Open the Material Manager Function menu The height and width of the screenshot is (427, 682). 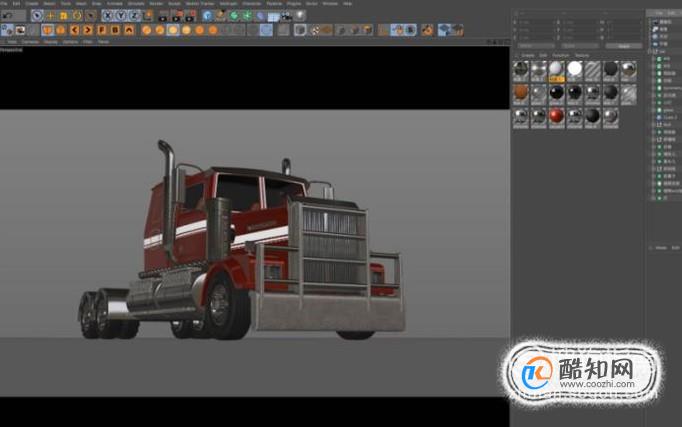[x=561, y=55]
